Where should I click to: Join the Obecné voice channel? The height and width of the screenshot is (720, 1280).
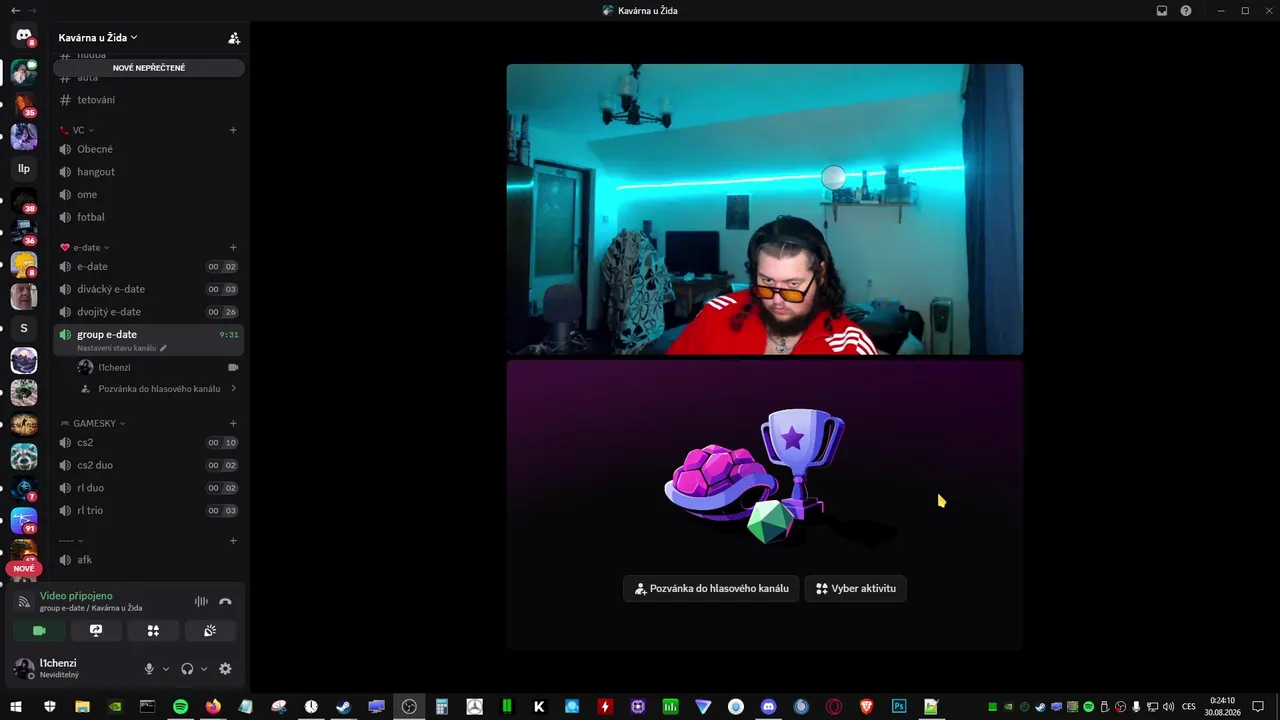(149, 149)
